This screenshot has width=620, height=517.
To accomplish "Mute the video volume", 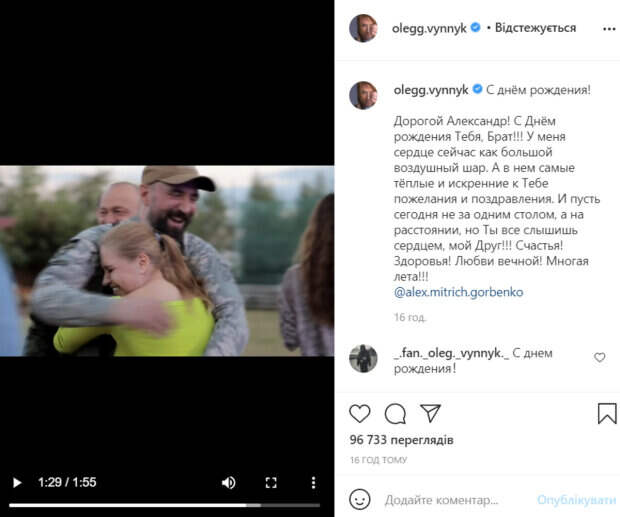I will [229, 482].
